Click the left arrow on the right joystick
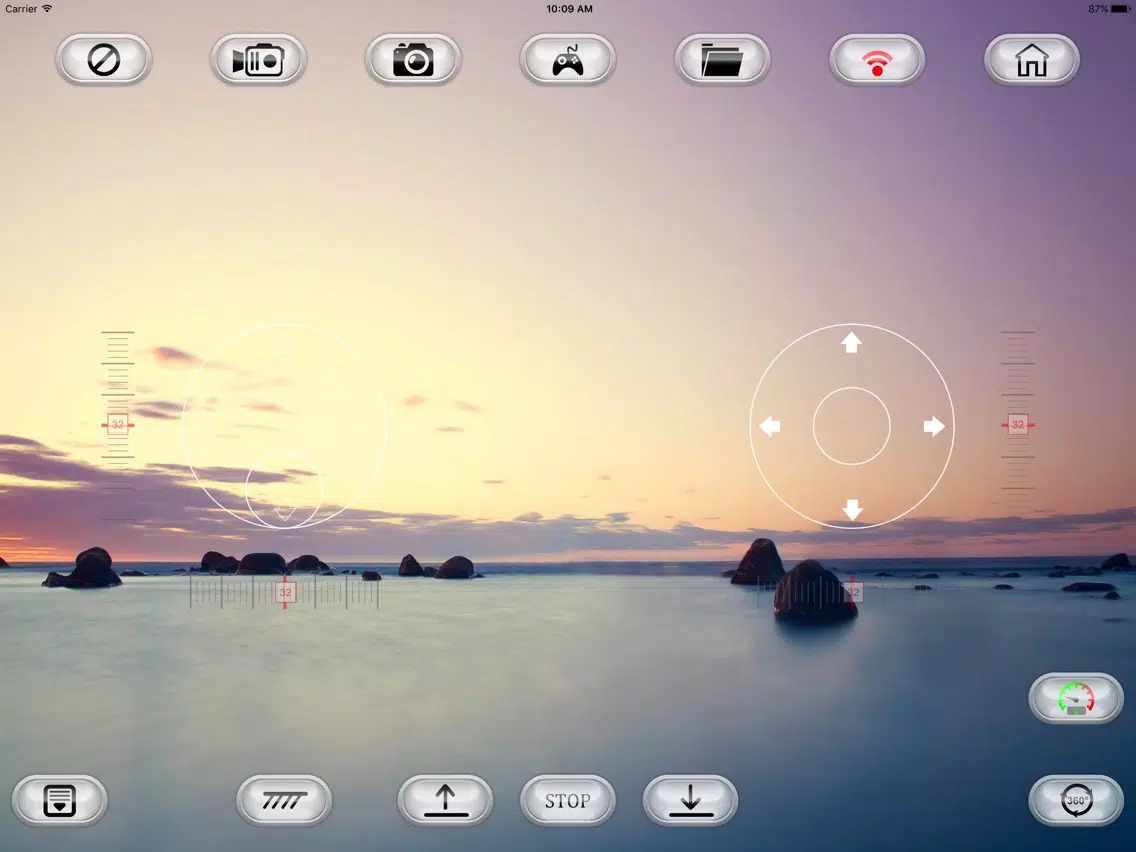This screenshot has height=852, width=1136. [769, 426]
